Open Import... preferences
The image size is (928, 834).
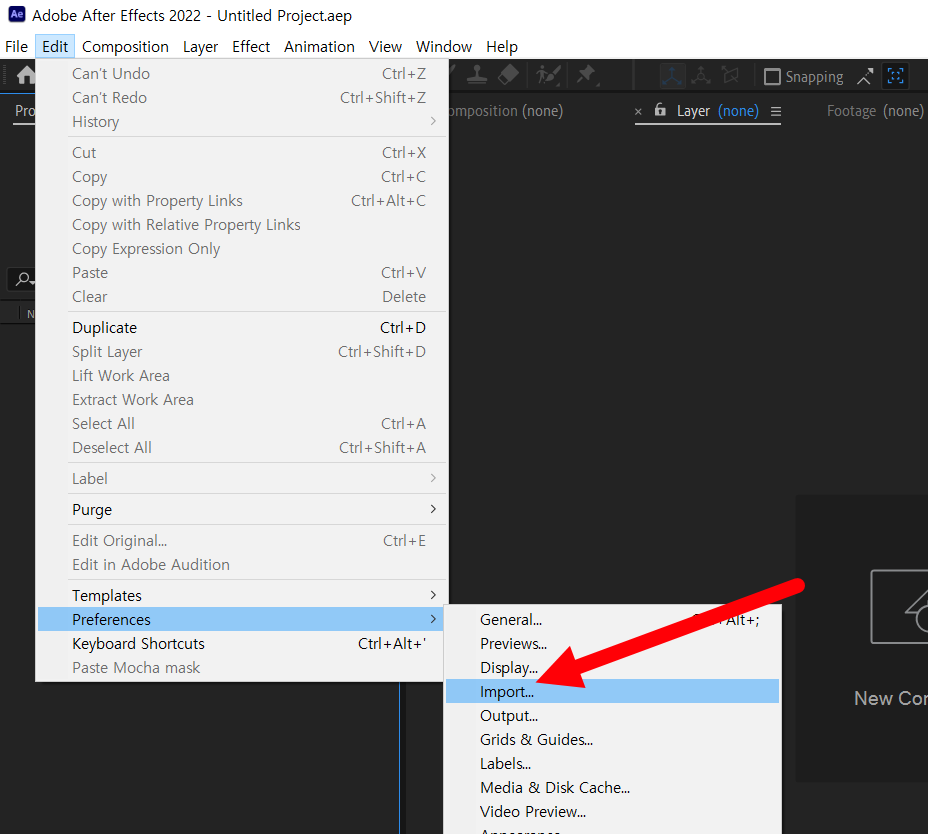click(x=612, y=691)
